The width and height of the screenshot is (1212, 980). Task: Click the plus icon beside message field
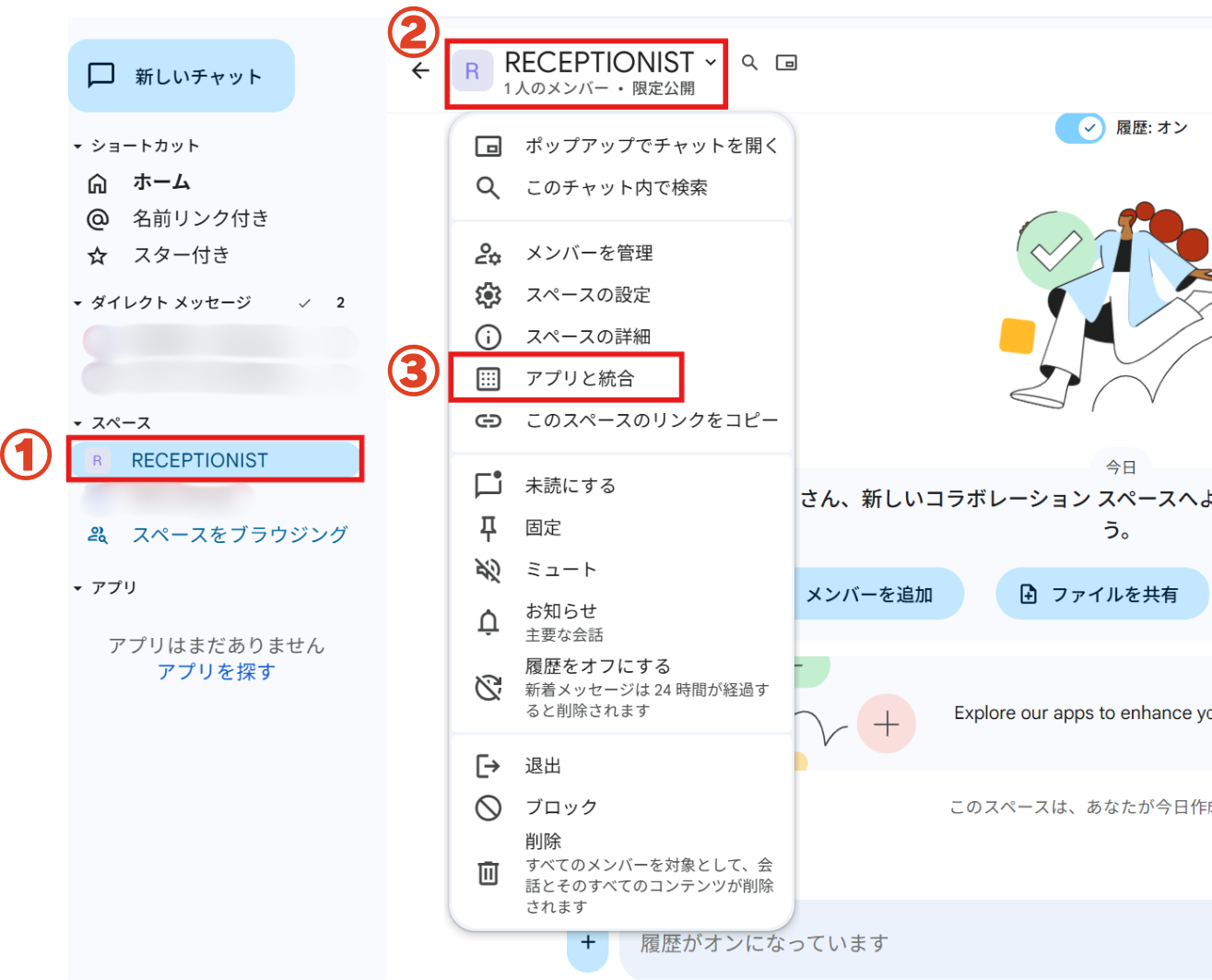(x=588, y=942)
